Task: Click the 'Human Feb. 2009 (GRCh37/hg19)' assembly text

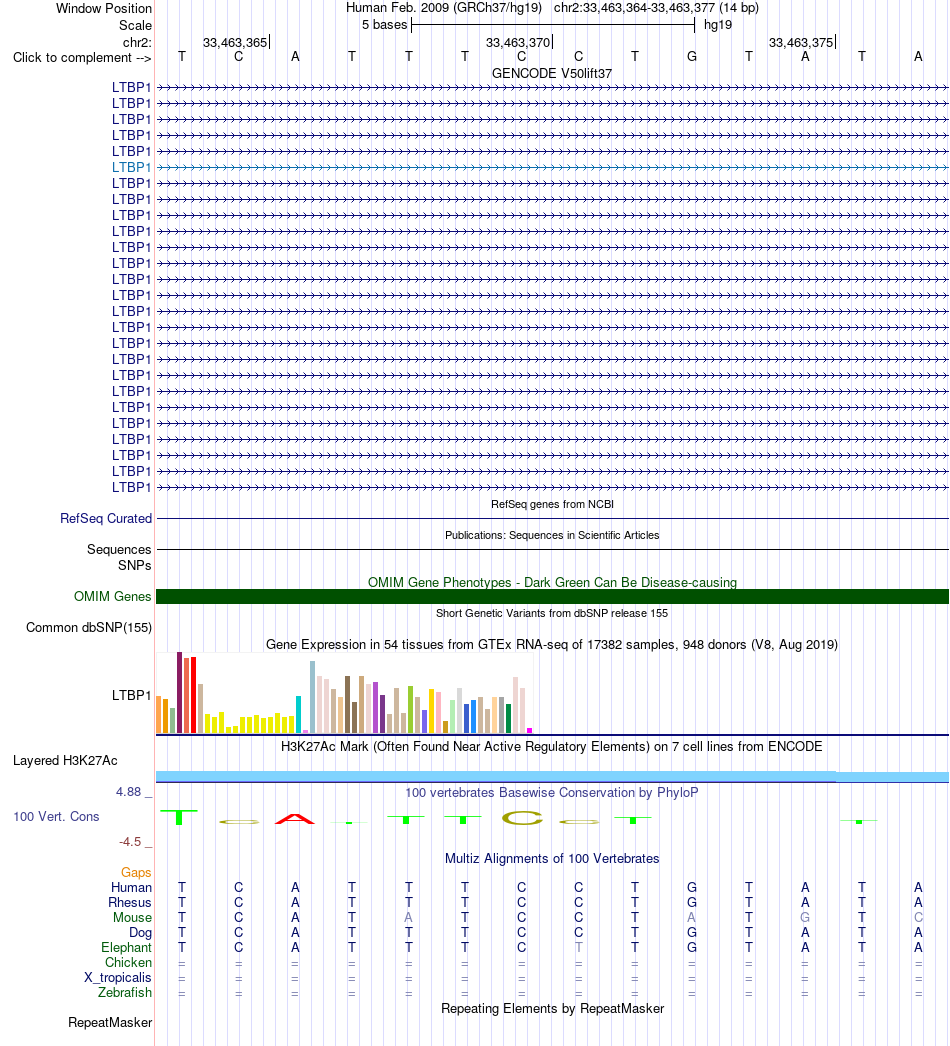Action: tap(444, 8)
